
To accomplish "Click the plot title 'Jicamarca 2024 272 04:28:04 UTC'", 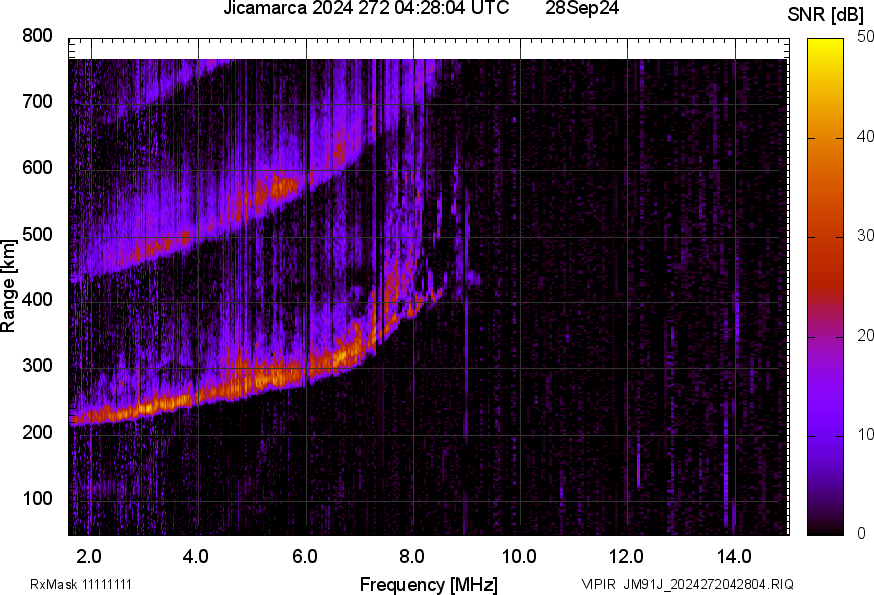I will click(x=366, y=8).
